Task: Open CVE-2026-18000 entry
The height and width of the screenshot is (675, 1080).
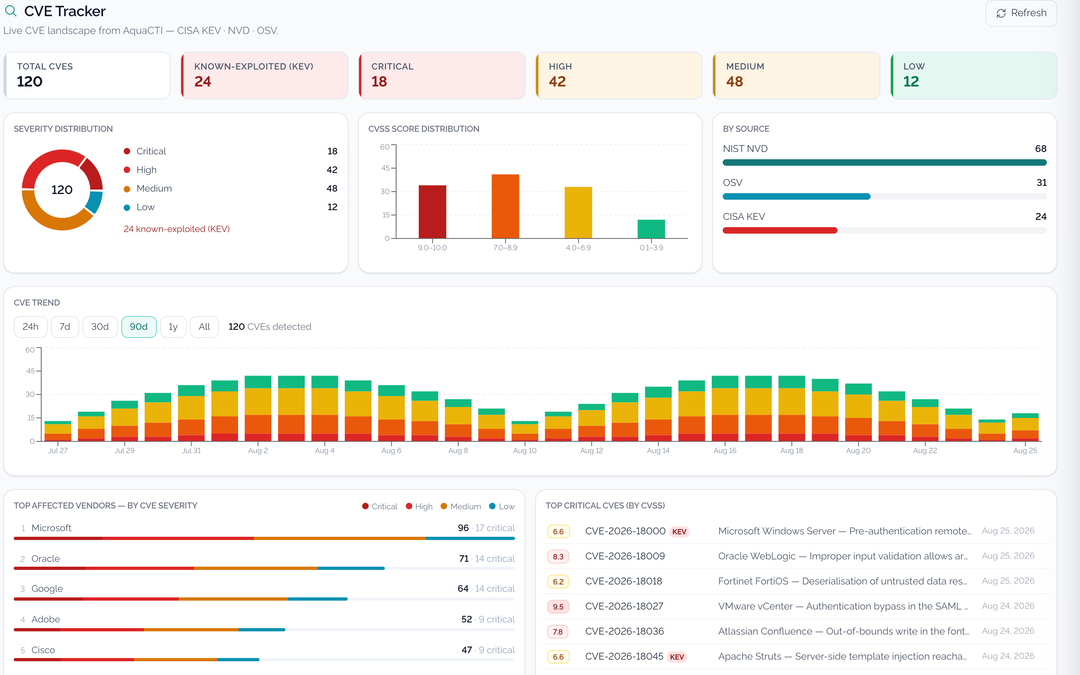Action: [796, 531]
